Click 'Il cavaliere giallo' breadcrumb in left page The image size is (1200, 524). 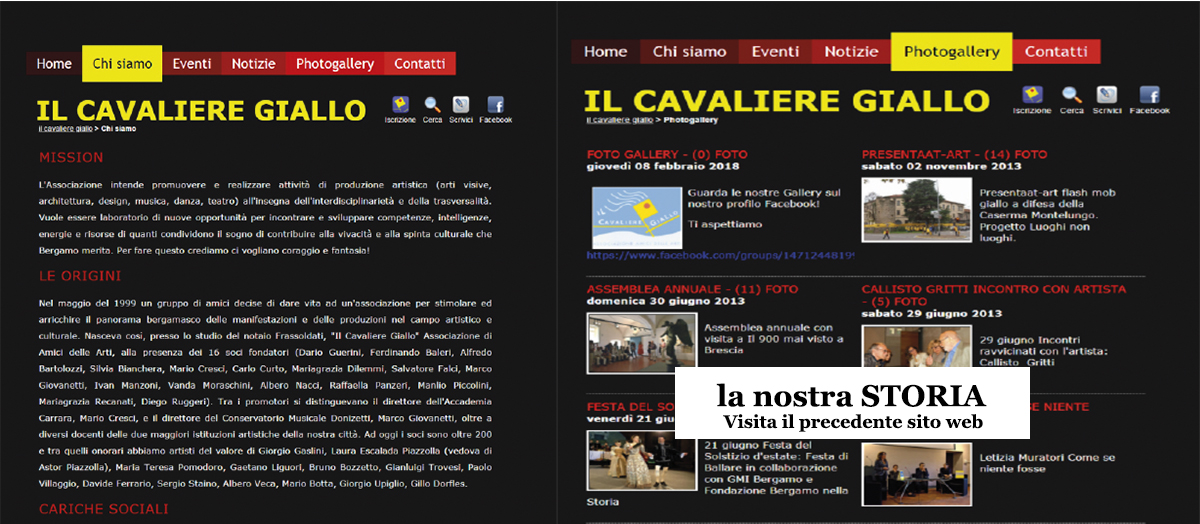click(65, 129)
